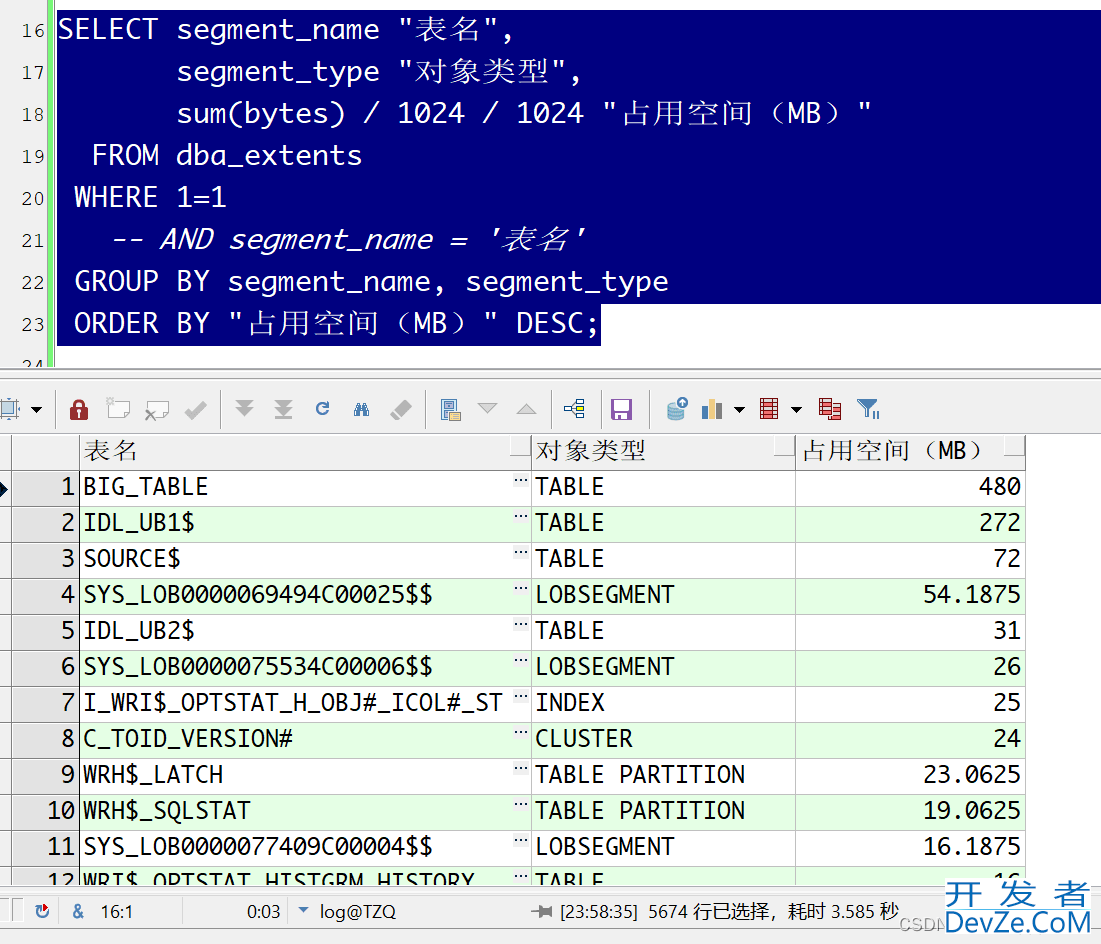This screenshot has width=1101, height=944.
Task: Click line 19 FROM dba_extents in editor
Action: (x=227, y=155)
